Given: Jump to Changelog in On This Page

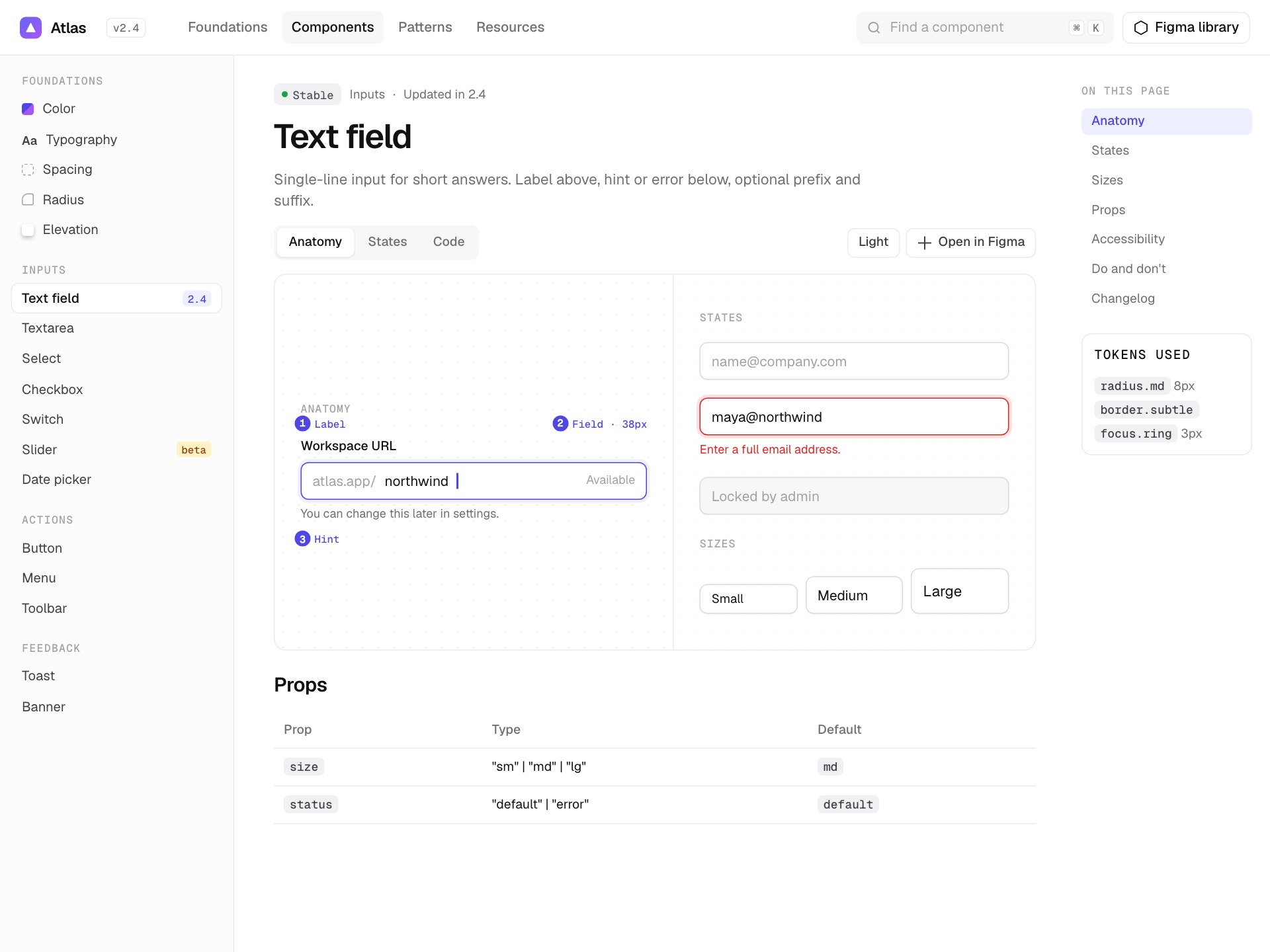Looking at the screenshot, I should pyautogui.click(x=1166, y=299).
